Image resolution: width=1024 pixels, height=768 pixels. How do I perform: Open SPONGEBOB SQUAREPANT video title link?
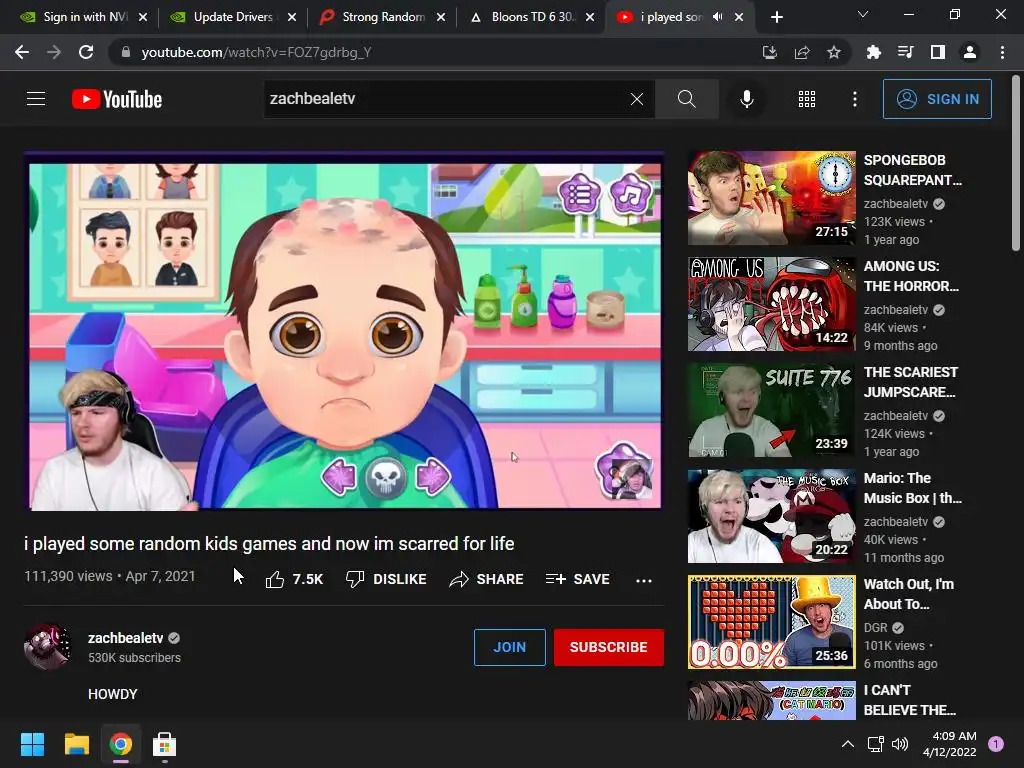912,170
